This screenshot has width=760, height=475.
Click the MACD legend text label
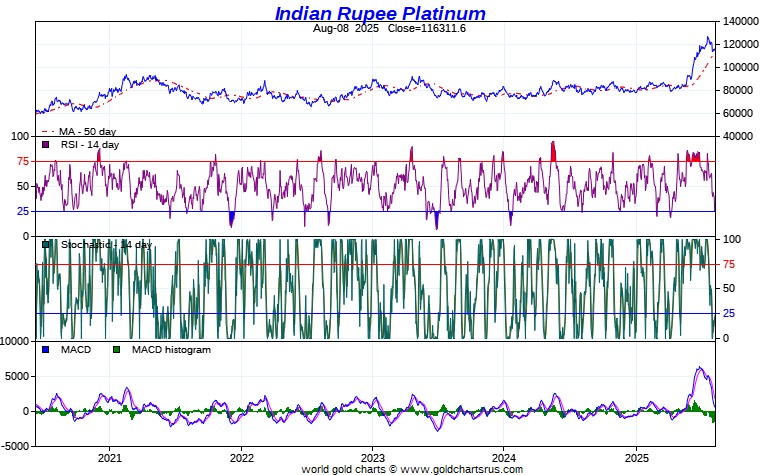coord(76,349)
